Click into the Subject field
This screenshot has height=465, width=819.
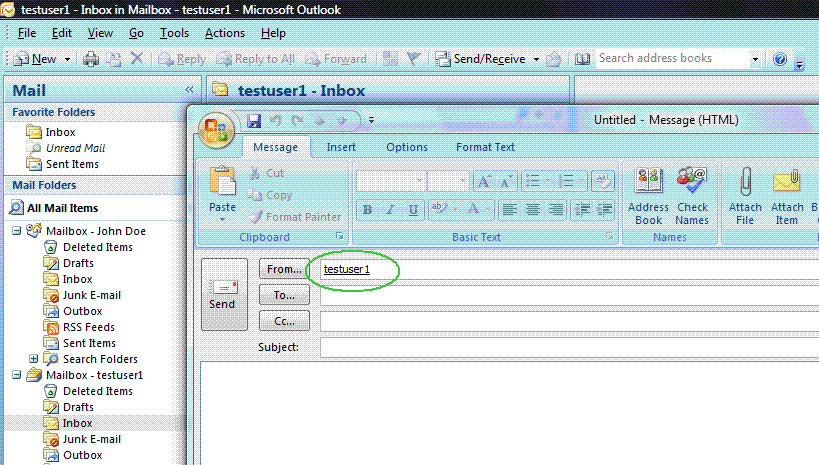tap(569, 347)
